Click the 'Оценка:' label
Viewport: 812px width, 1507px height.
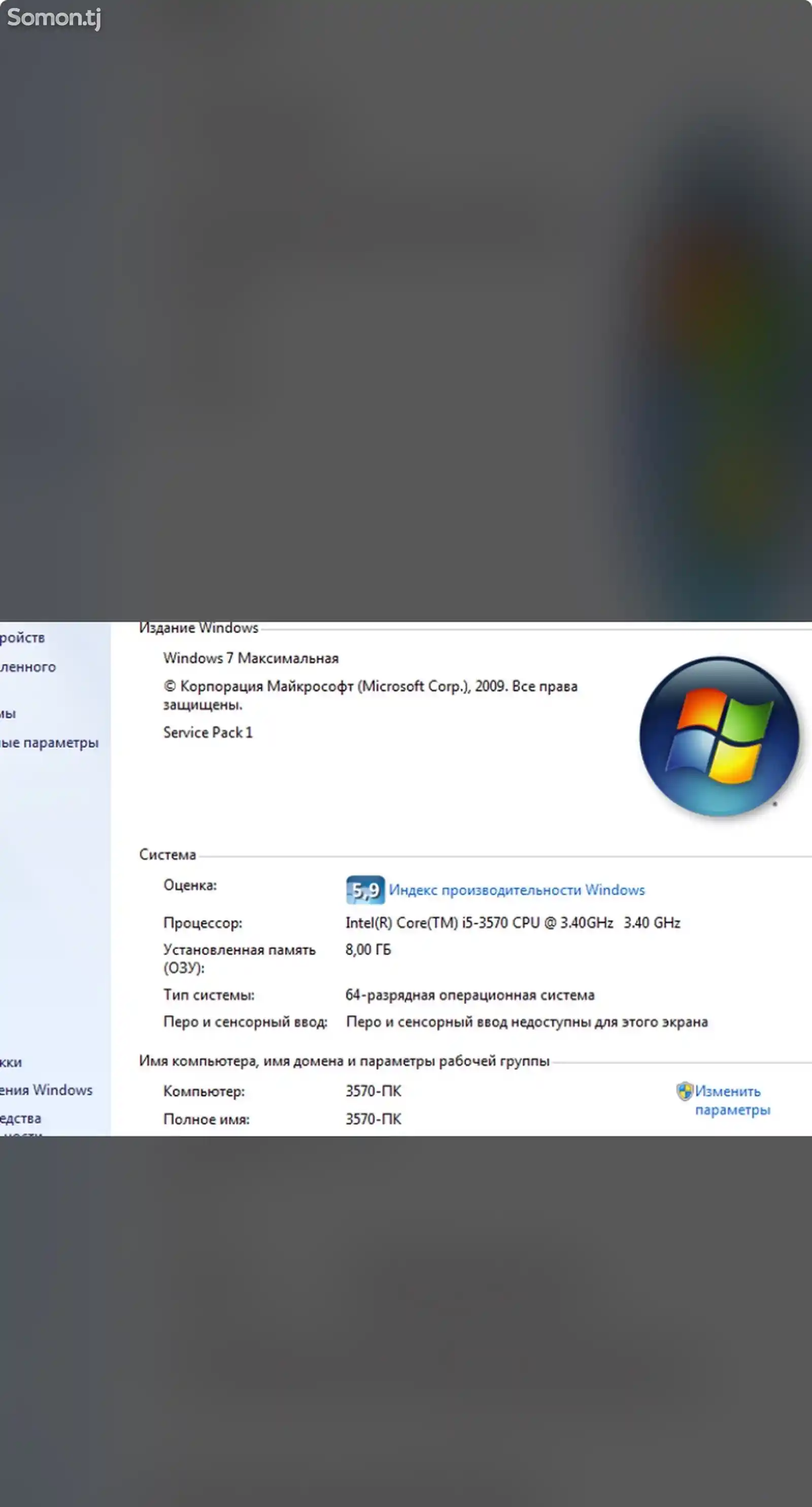190,885
